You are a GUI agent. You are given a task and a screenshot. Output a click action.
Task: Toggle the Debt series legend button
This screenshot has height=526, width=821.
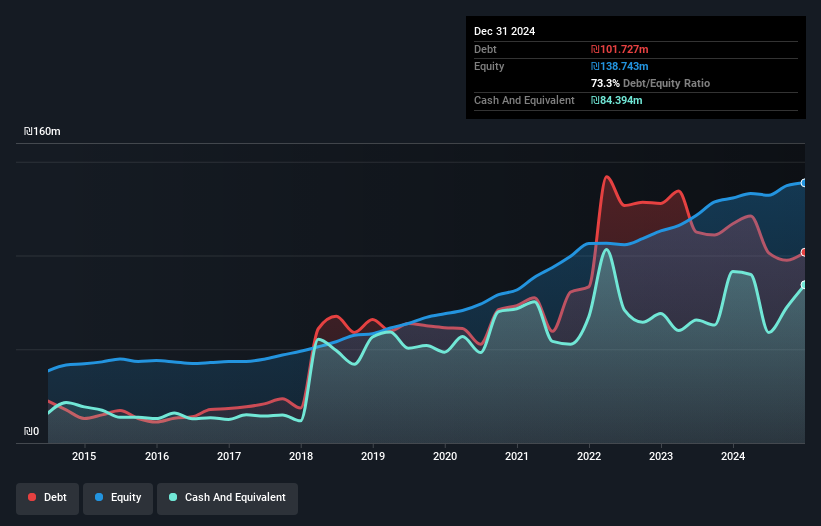coord(47,498)
